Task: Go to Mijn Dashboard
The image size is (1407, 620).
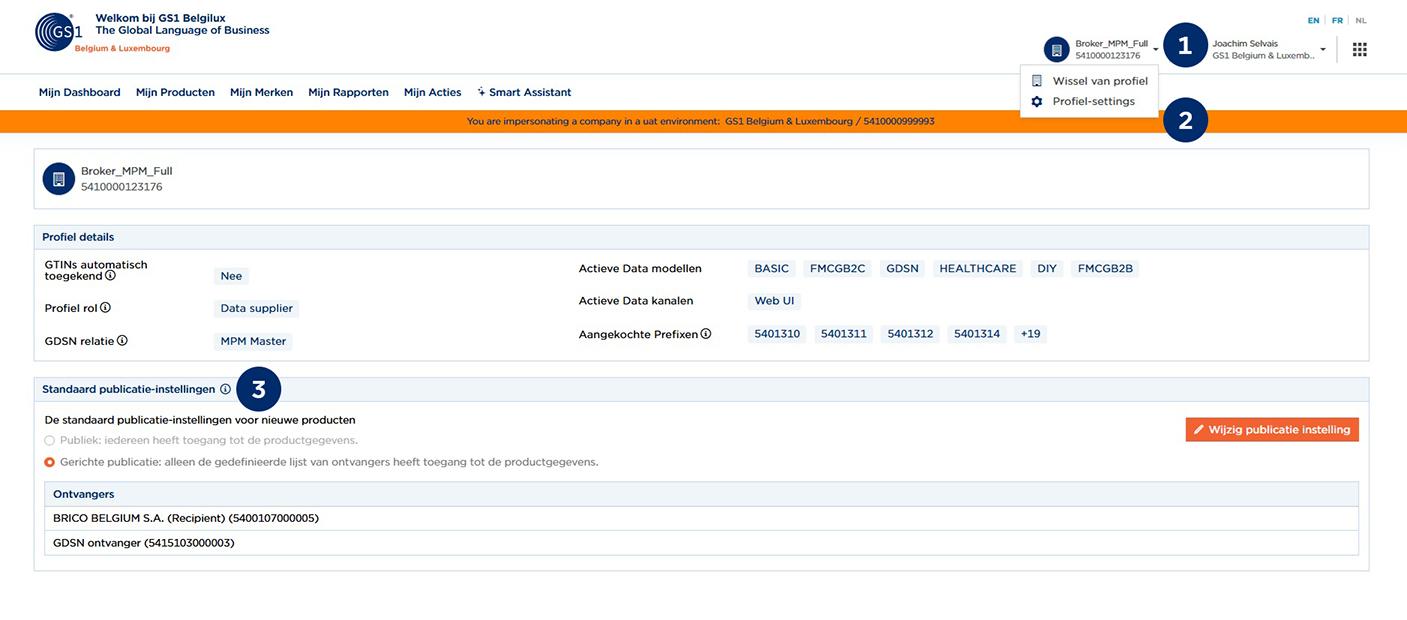Action: pos(80,92)
